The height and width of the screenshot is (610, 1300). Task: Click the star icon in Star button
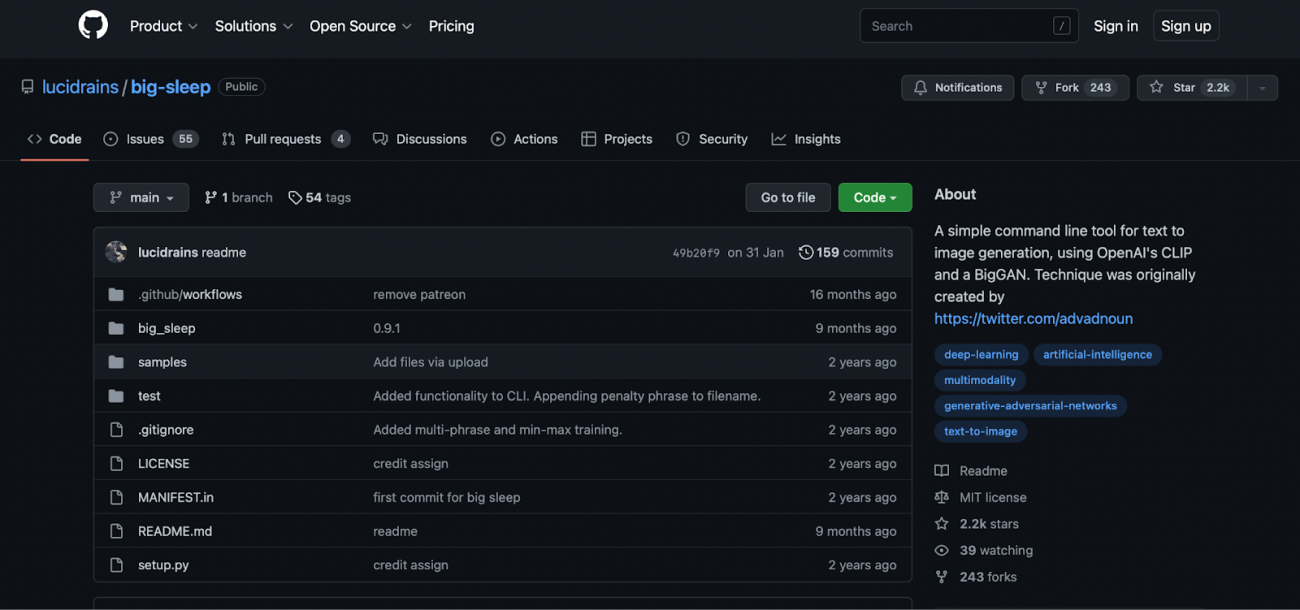tap(1156, 88)
